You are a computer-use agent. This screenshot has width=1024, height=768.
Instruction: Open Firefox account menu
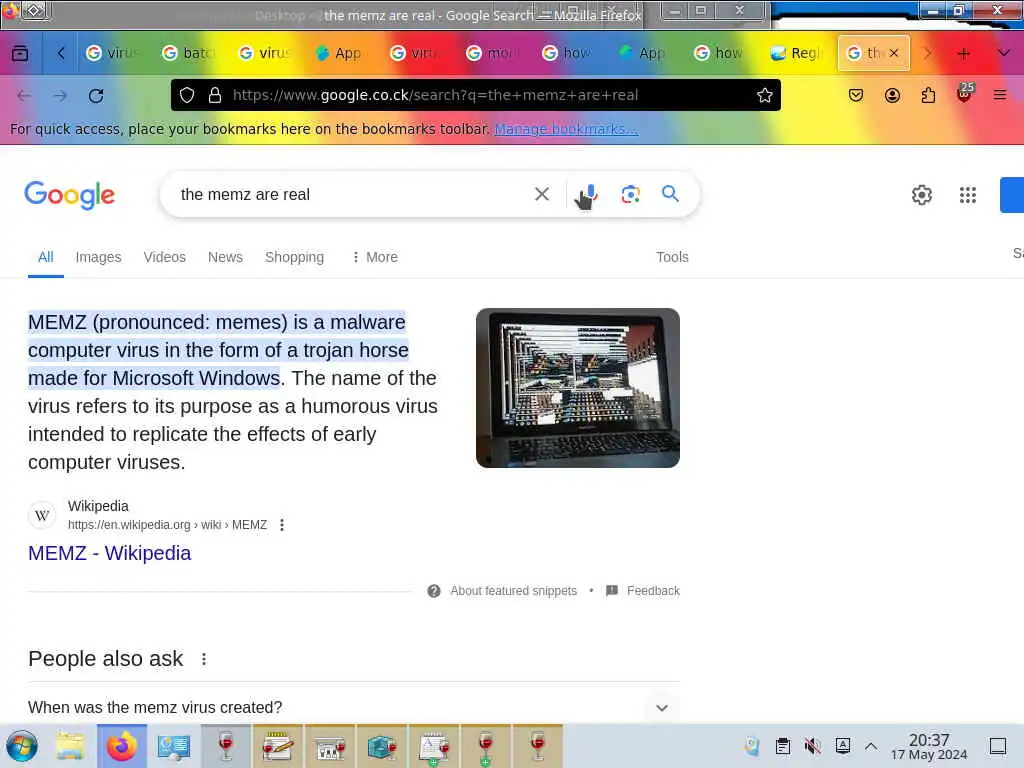[x=892, y=95]
